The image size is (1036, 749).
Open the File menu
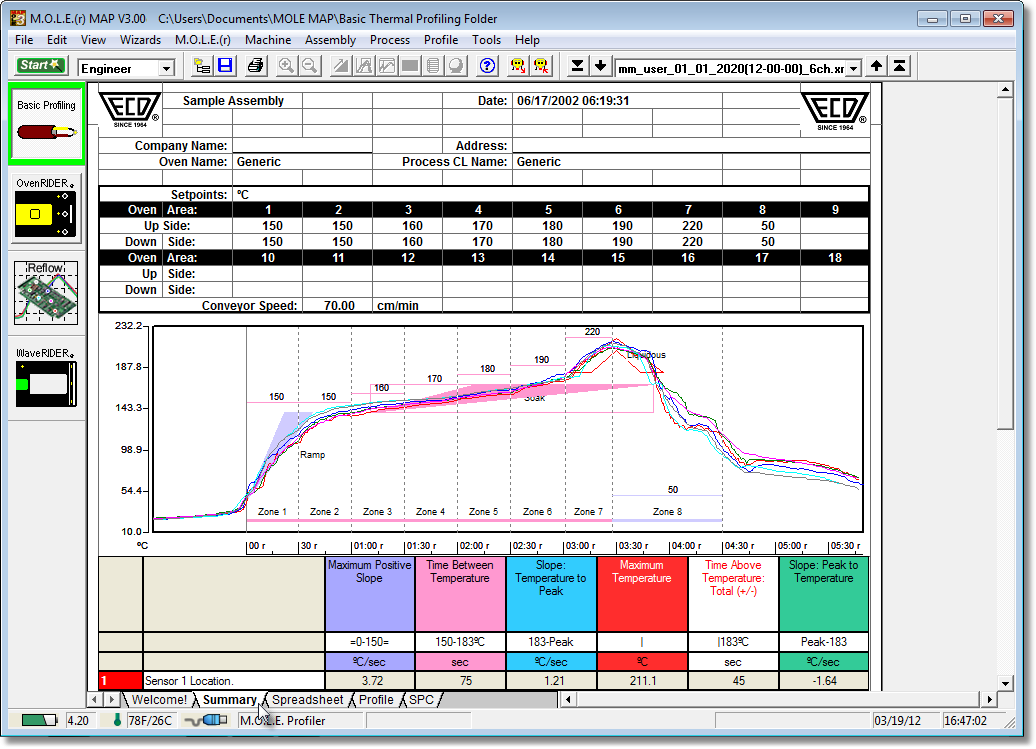[x=24, y=40]
